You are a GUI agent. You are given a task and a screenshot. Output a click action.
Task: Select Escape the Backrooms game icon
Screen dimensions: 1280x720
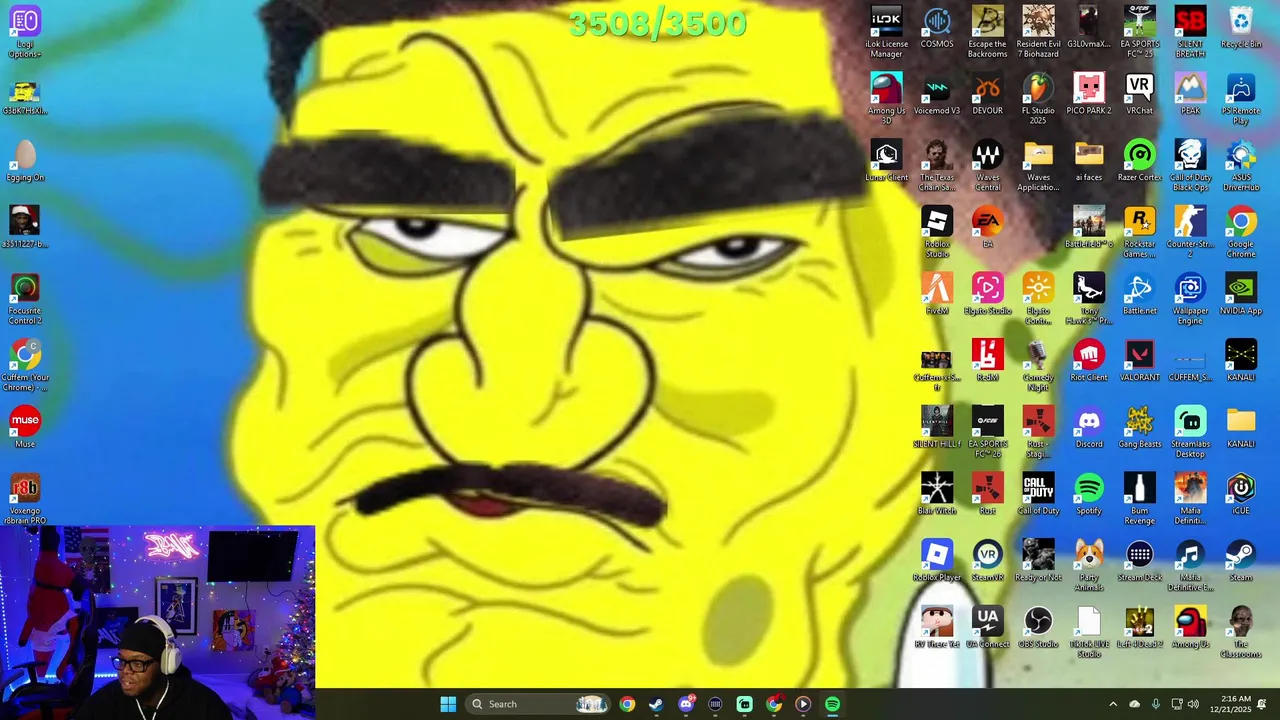coord(987,32)
